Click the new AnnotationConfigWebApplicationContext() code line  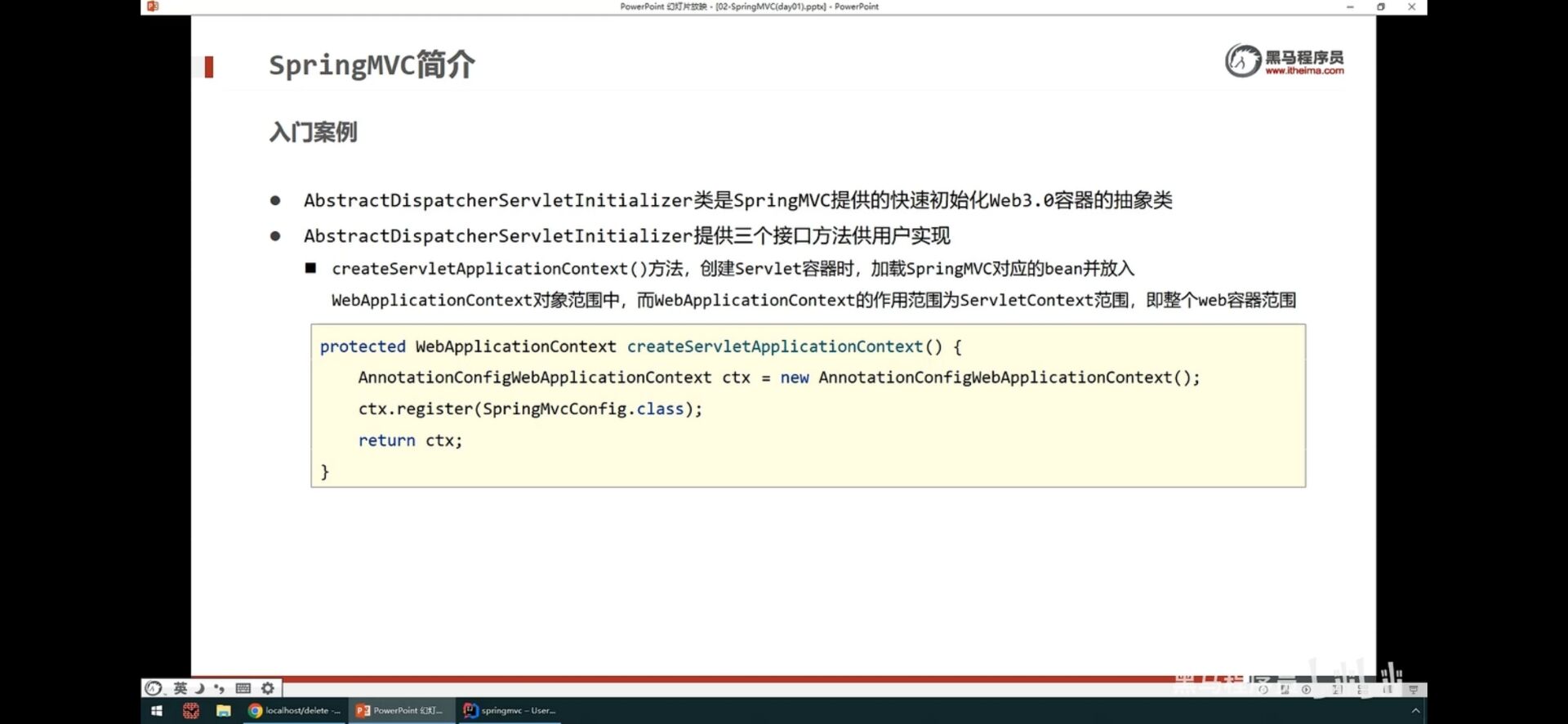(779, 378)
